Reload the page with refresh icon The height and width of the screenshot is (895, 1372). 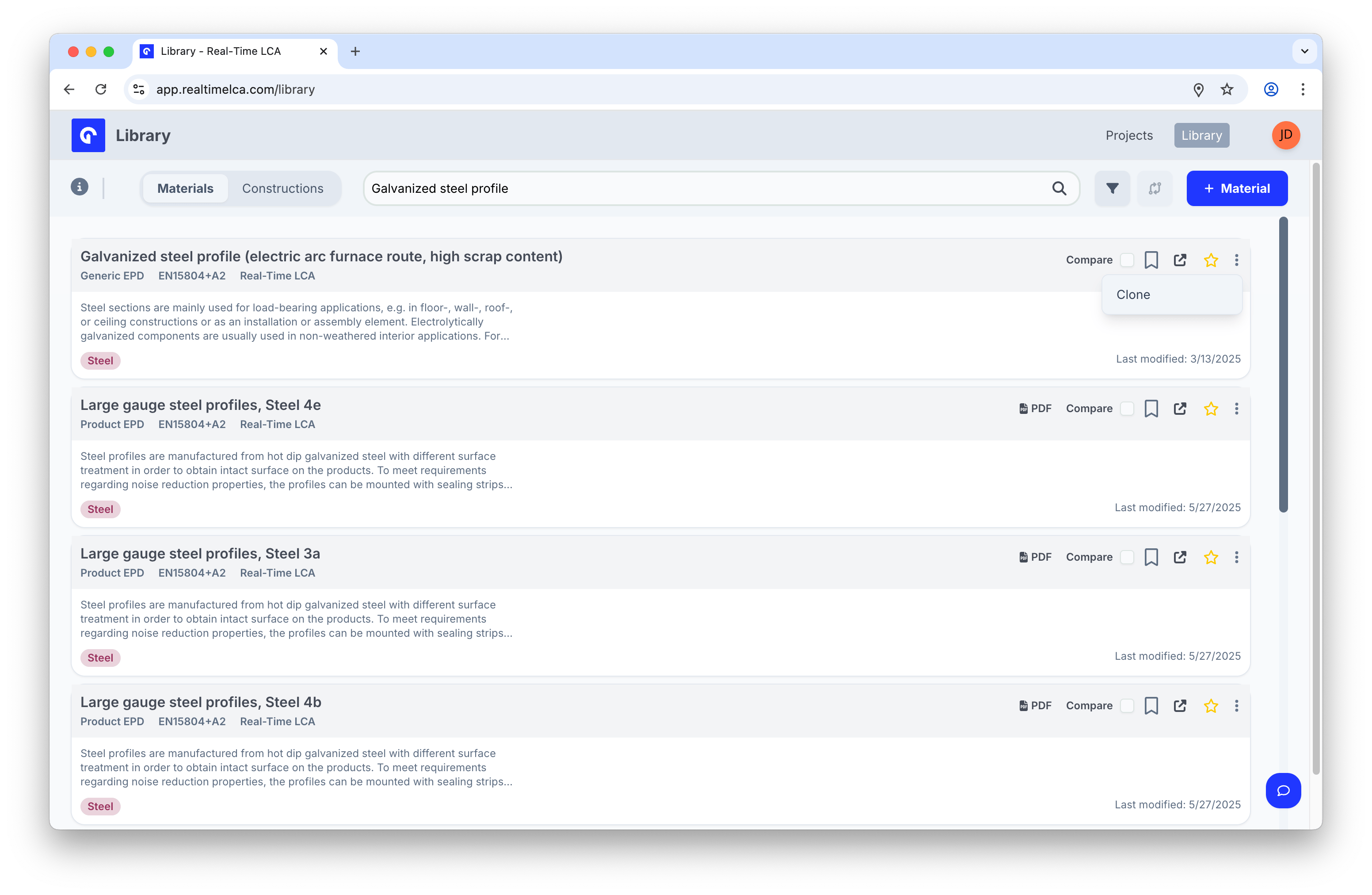101,89
